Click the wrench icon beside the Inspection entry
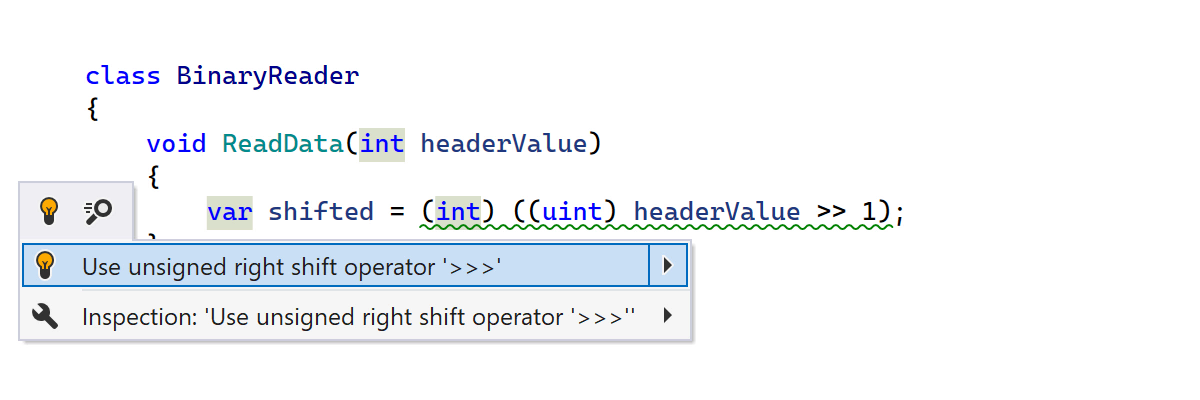The height and width of the screenshot is (400, 1200). click(44, 317)
